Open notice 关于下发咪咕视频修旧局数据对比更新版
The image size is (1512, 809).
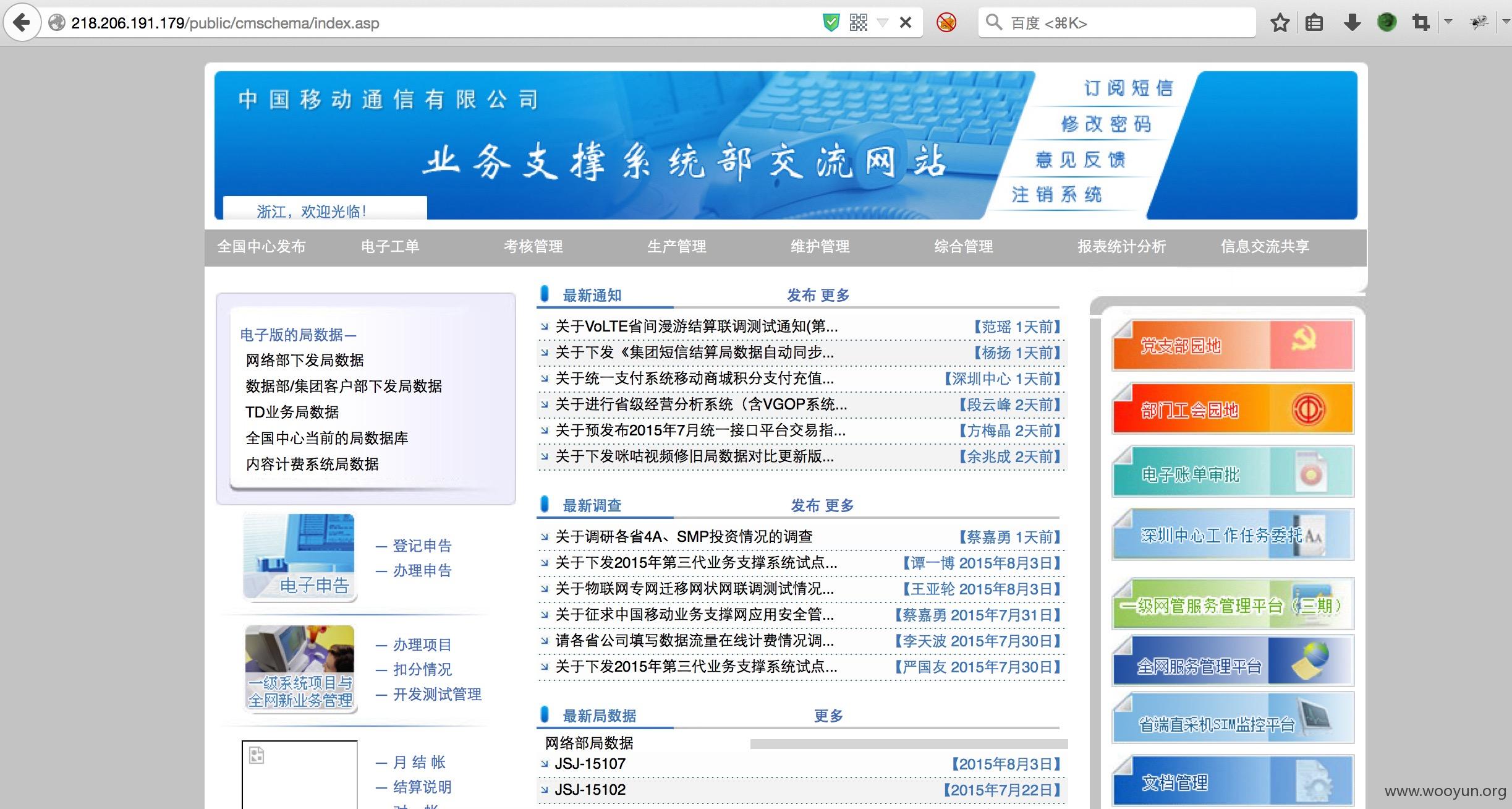[x=694, y=456]
